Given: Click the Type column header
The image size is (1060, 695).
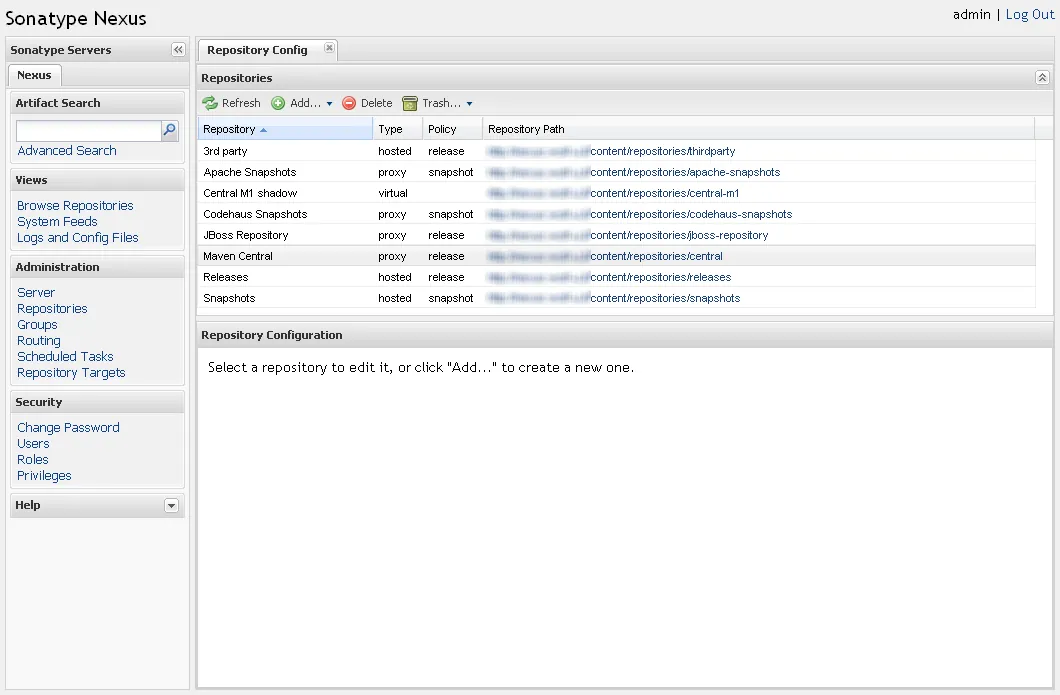Looking at the screenshot, I should tap(398, 129).
